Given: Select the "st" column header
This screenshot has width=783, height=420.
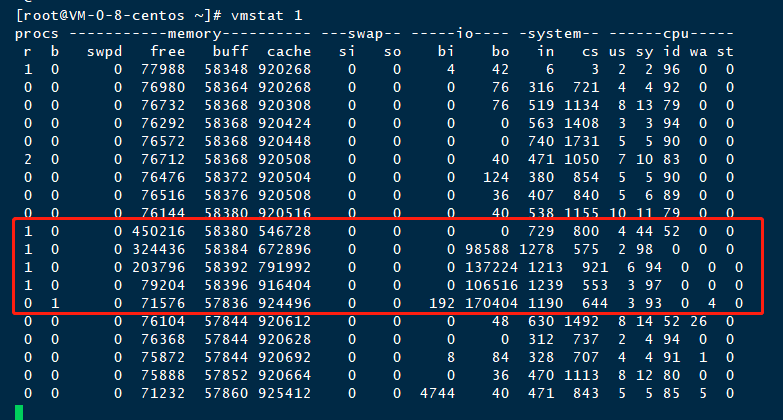Looking at the screenshot, I should (725, 52).
